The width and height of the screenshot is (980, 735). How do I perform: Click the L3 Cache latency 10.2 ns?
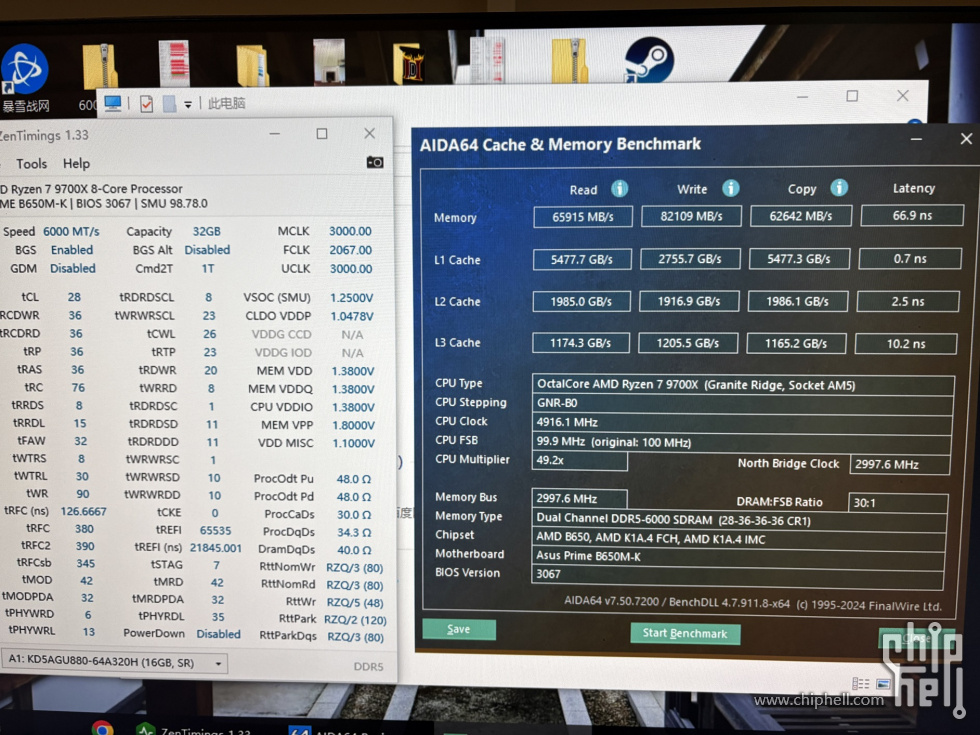point(906,344)
